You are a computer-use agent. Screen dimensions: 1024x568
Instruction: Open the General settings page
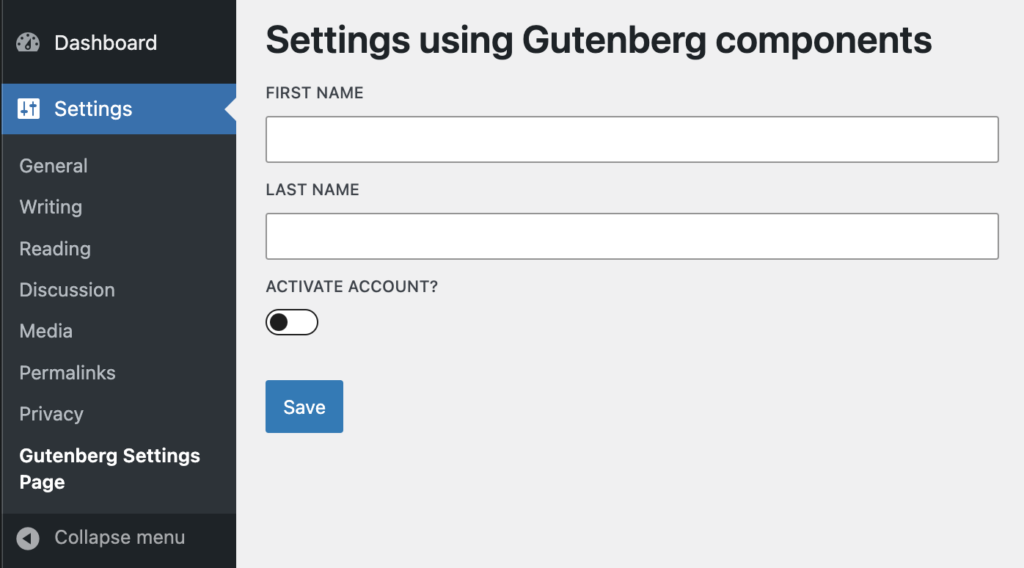point(54,166)
